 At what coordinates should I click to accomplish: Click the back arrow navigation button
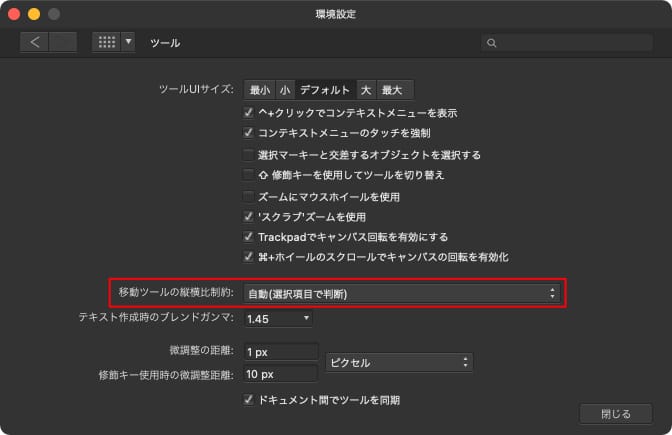(x=34, y=43)
